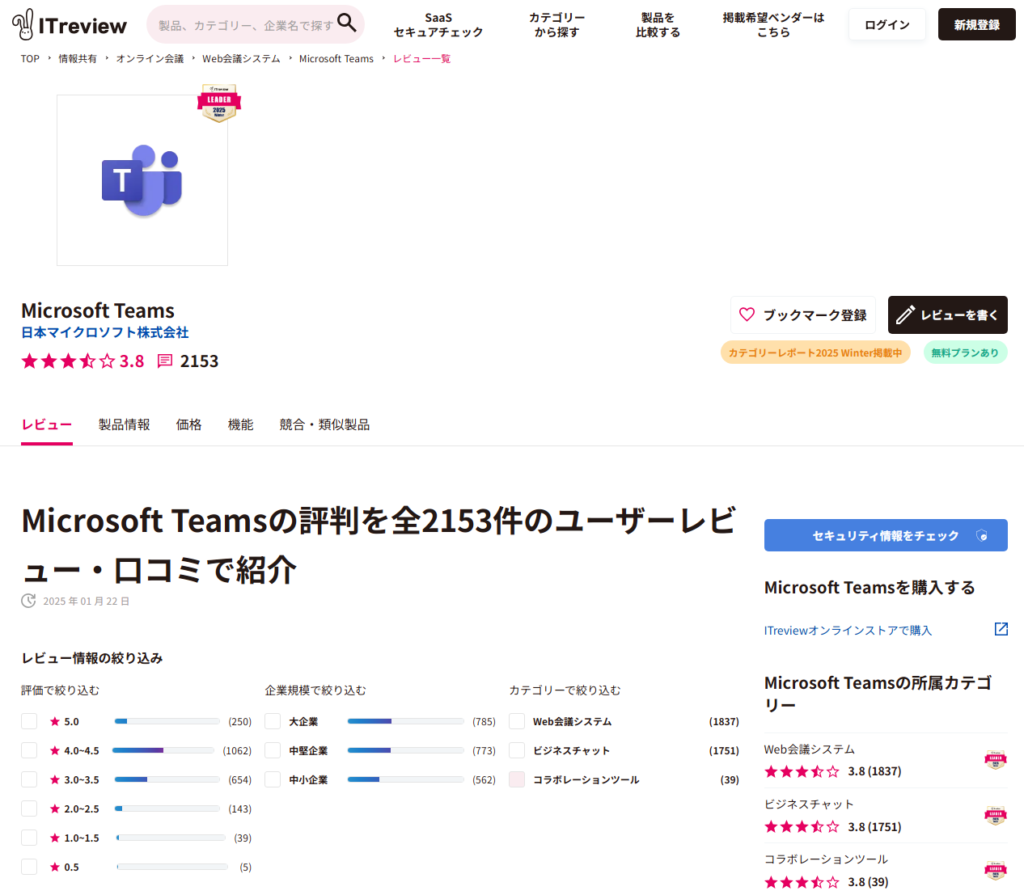Click the clock icon beside update date
Screen dimensions: 1024x895
[x=28, y=600]
